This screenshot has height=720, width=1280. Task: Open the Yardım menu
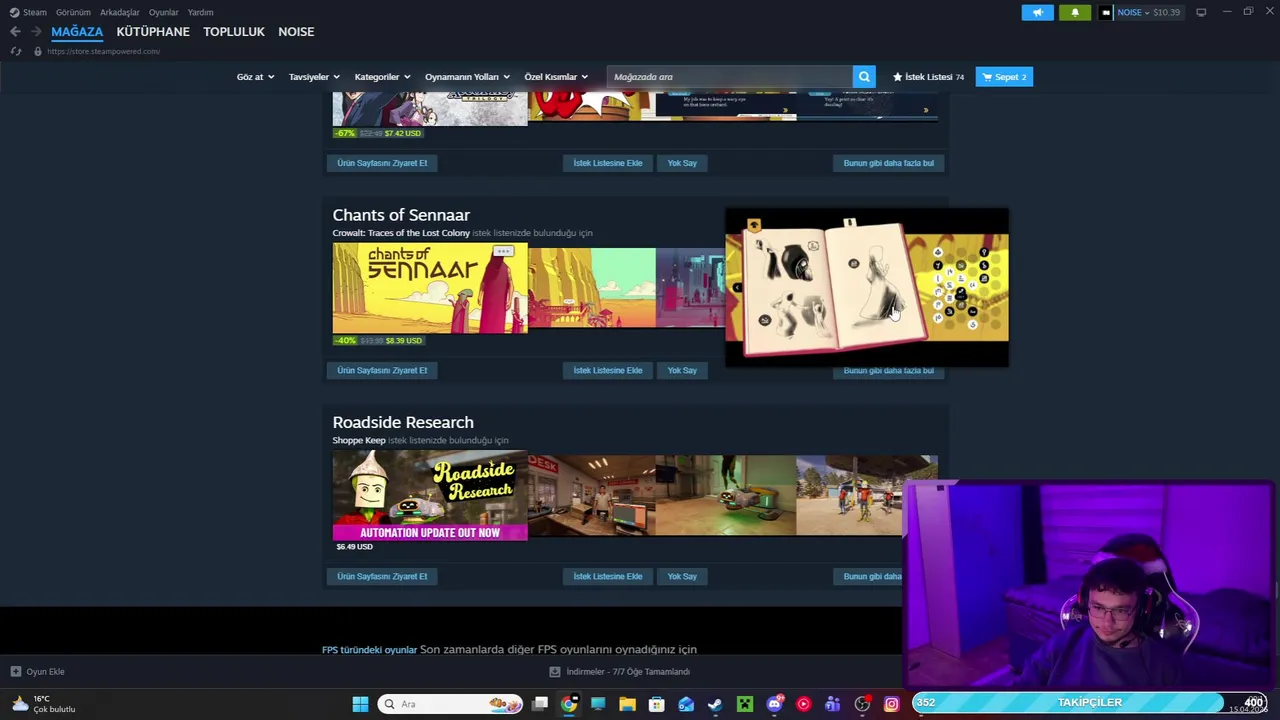pyautogui.click(x=200, y=12)
